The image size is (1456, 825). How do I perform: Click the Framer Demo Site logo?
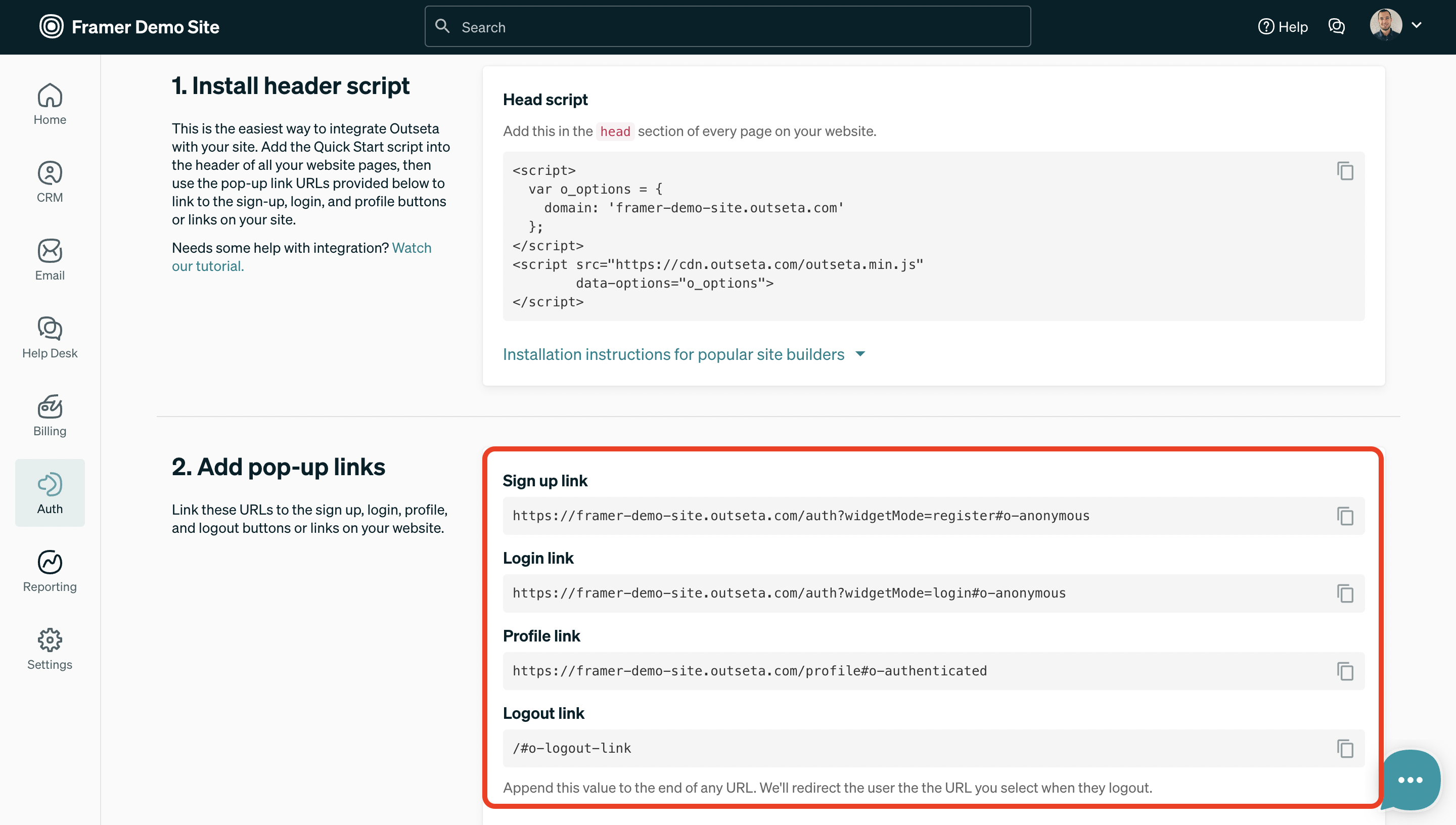pos(51,27)
